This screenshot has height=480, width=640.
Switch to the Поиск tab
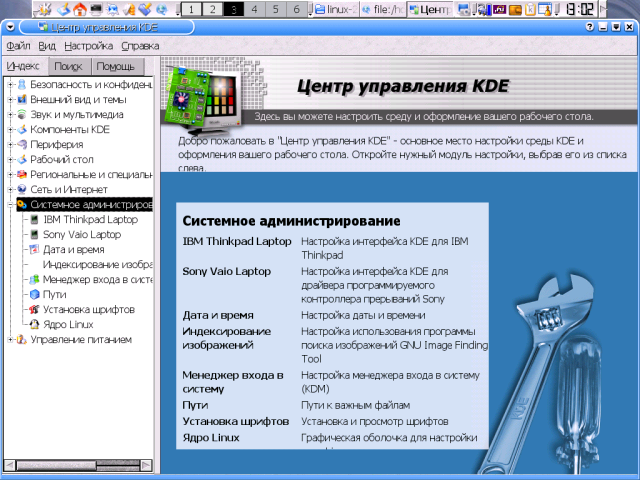pyautogui.click(x=68, y=66)
